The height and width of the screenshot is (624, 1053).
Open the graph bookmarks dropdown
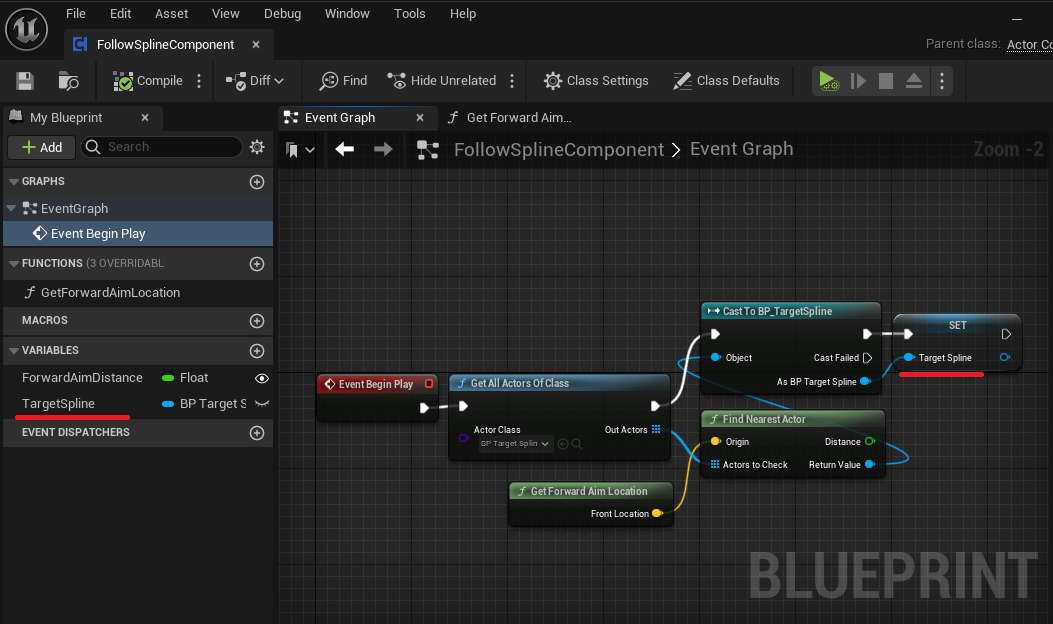(300, 149)
